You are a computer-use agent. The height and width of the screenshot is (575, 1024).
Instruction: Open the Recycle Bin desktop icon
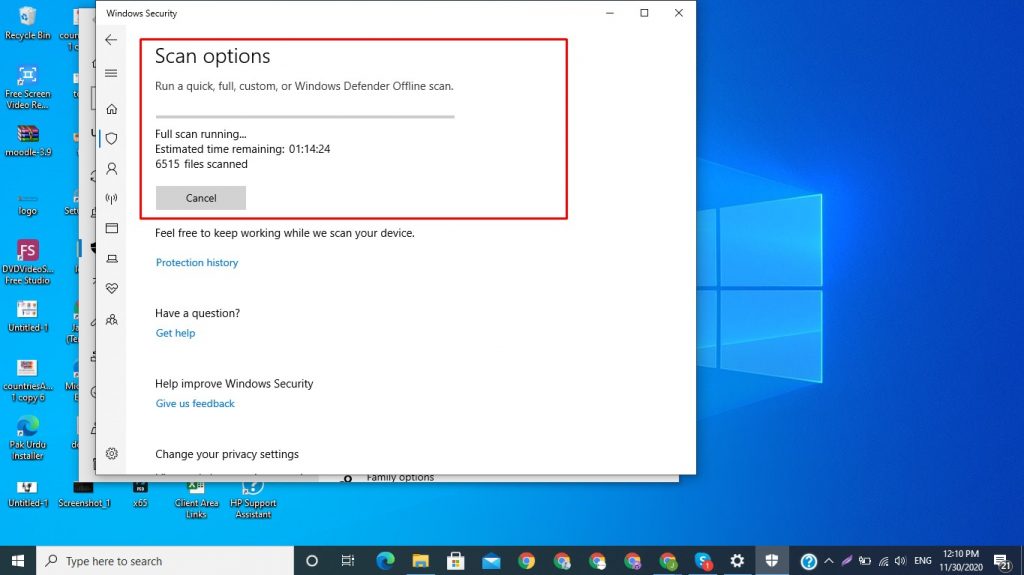(x=27, y=22)
